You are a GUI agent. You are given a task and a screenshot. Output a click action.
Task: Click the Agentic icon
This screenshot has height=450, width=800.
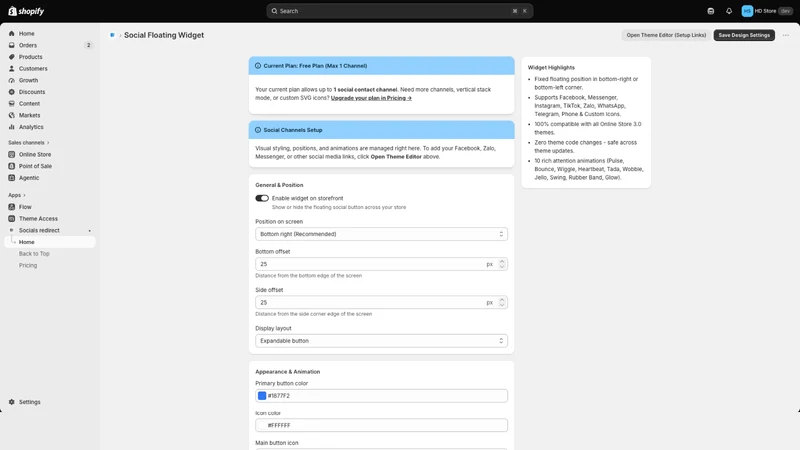(x=12, y=178)
